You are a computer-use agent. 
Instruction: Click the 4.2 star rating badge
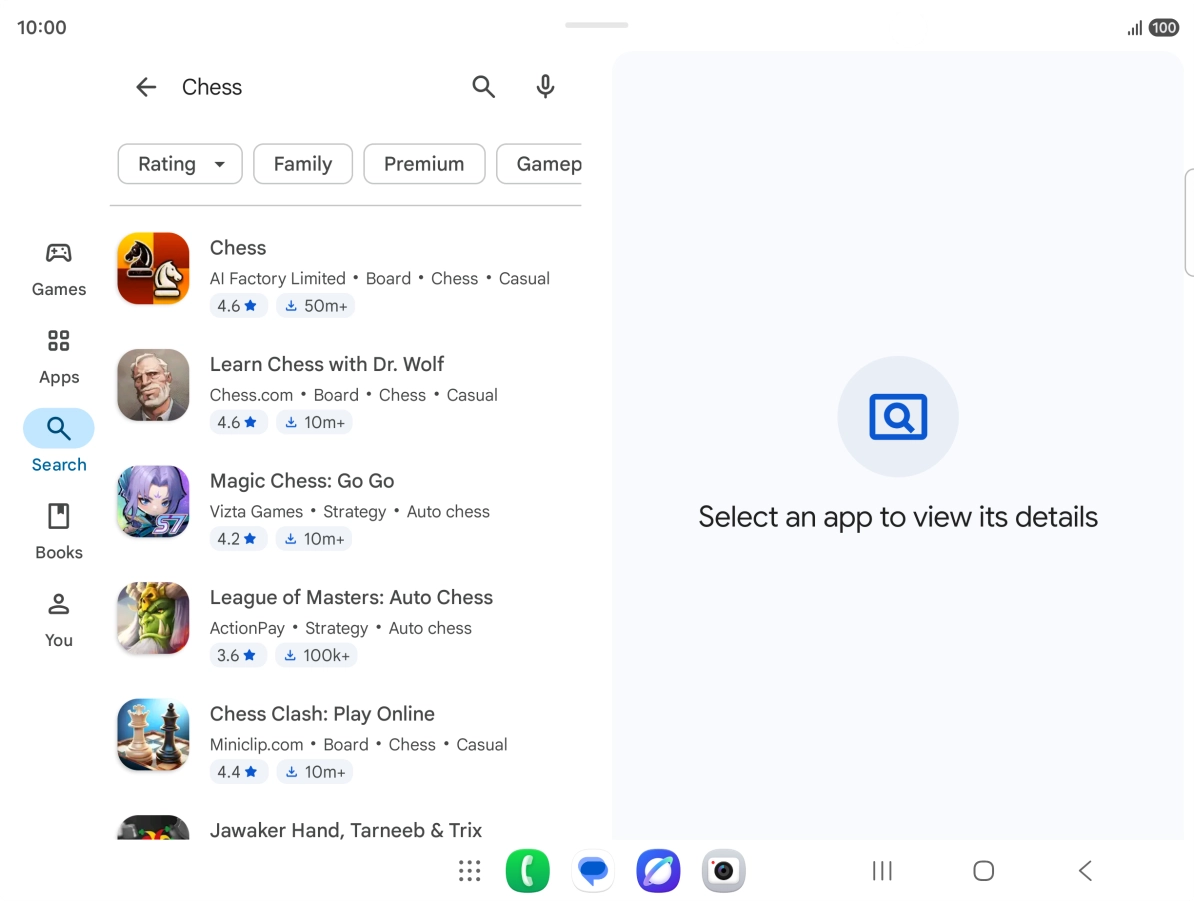point(238,538)
